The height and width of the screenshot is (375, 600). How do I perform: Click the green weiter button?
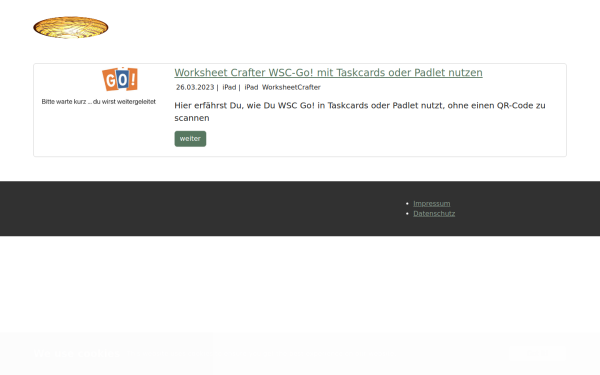(190, 139)
